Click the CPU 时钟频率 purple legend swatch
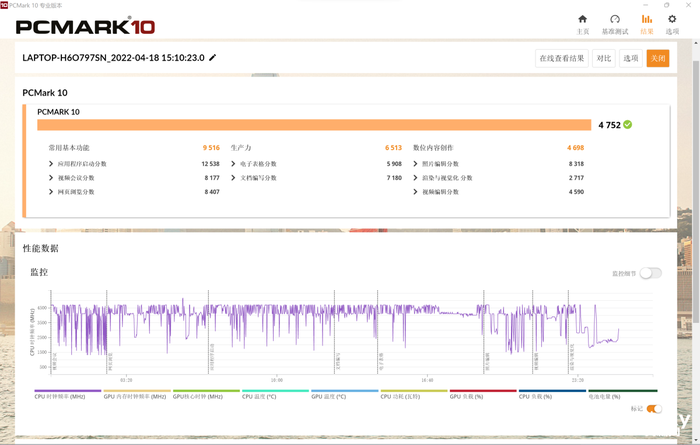Screen dimensions: 700x445 coord(68,391)
